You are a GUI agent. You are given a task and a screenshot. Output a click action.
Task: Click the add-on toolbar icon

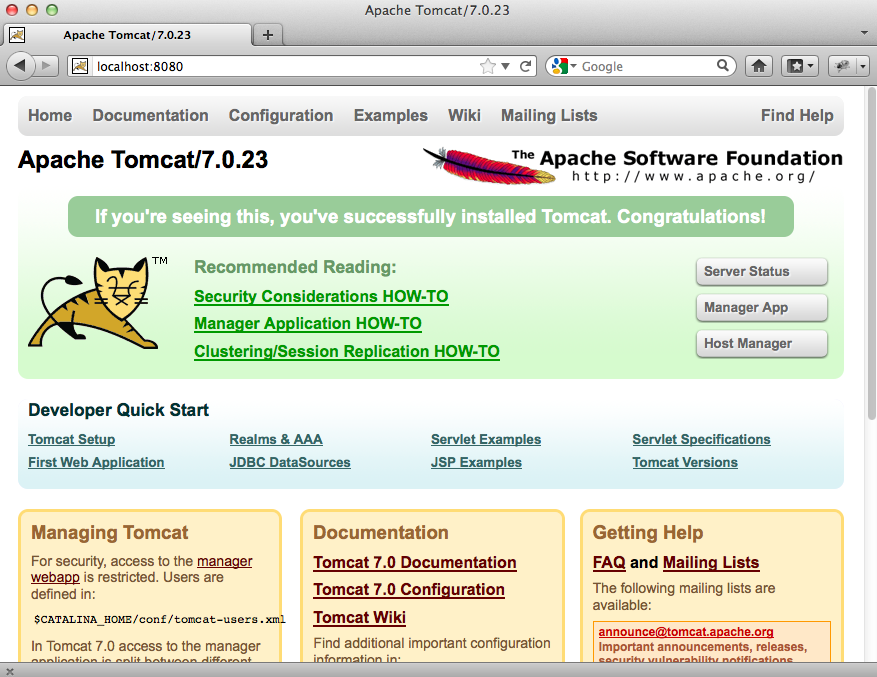(842, 66)
